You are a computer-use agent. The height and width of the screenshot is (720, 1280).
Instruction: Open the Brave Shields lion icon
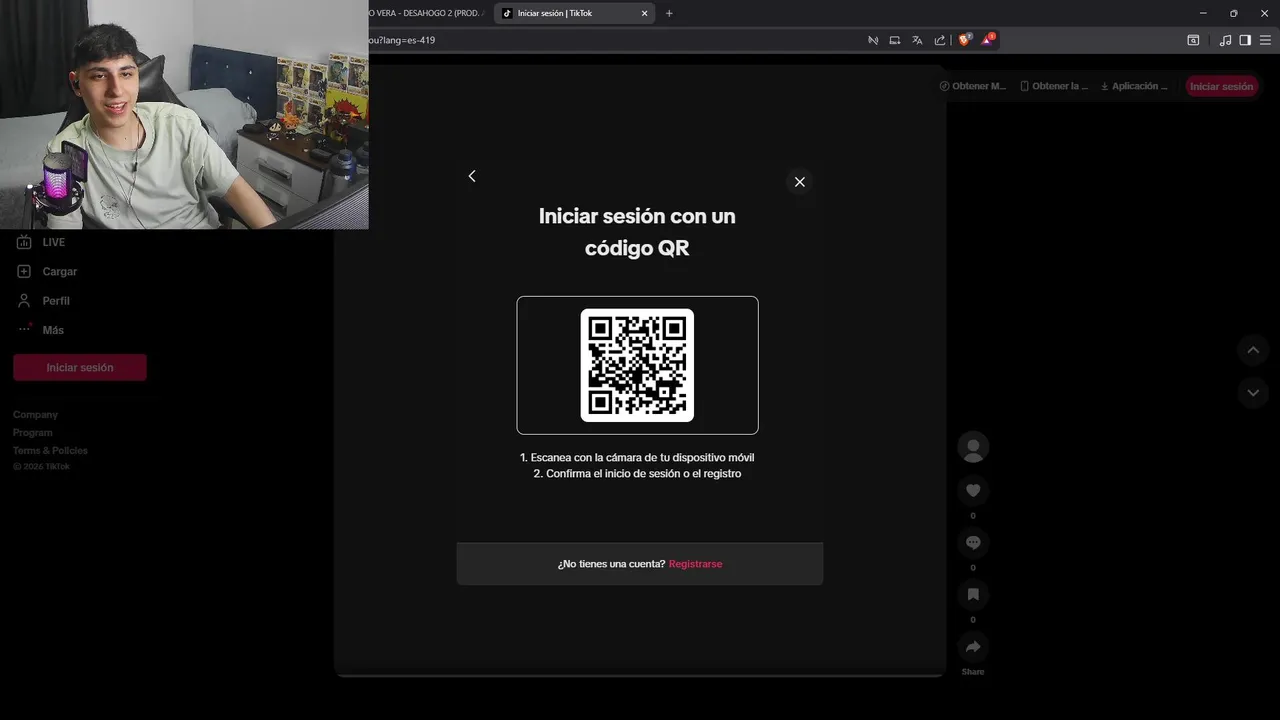tap(965, 40)
